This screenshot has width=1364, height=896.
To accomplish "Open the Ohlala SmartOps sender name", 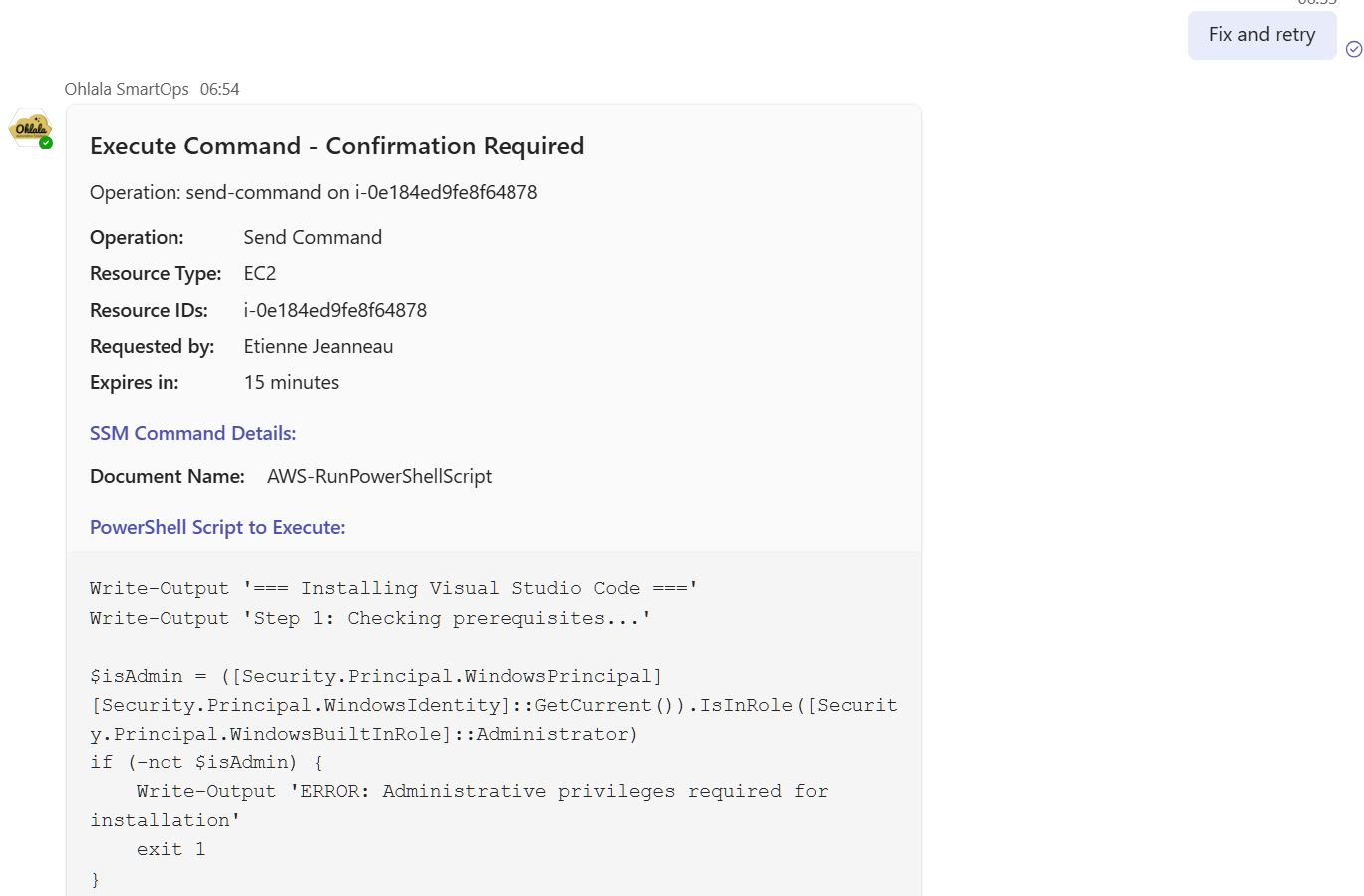I will coord(127,89).
